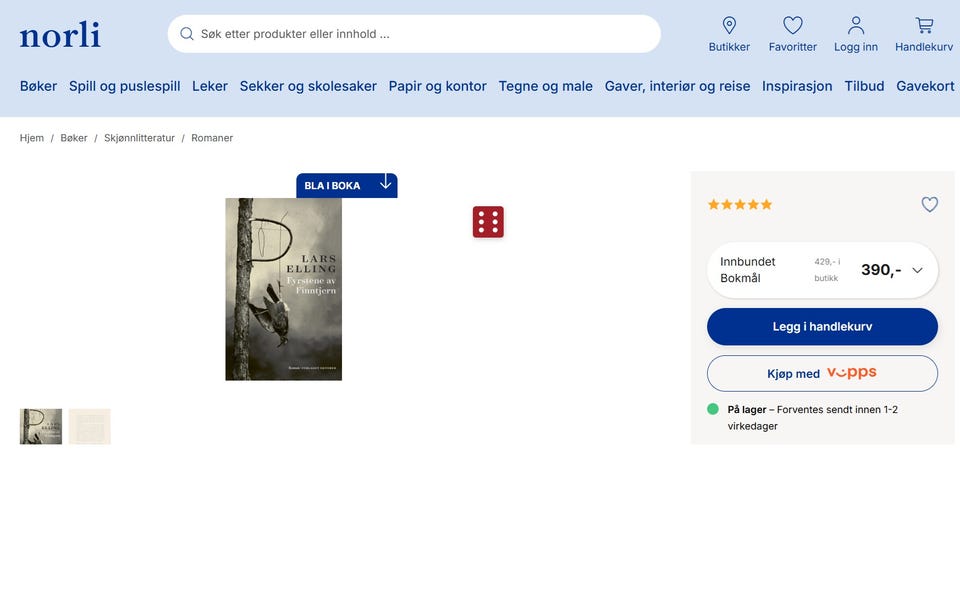Click the Logg inn user icon
Screen dimensions: 960x594
click(x=855, y=26)
